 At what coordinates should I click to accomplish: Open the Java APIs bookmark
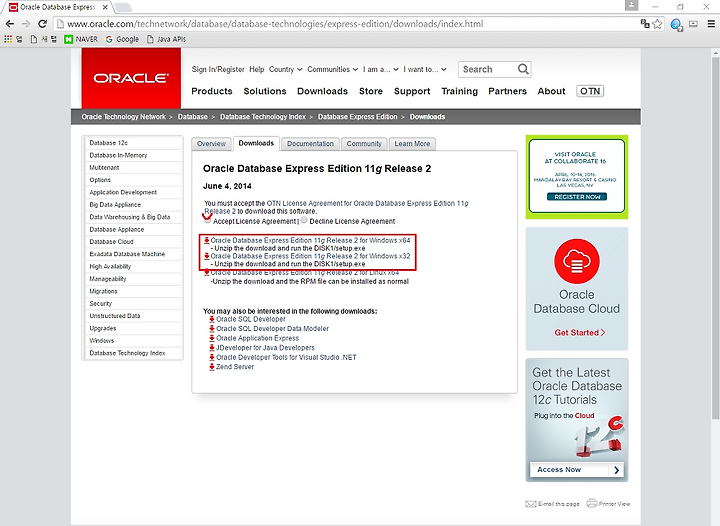[x=166, y=39]
